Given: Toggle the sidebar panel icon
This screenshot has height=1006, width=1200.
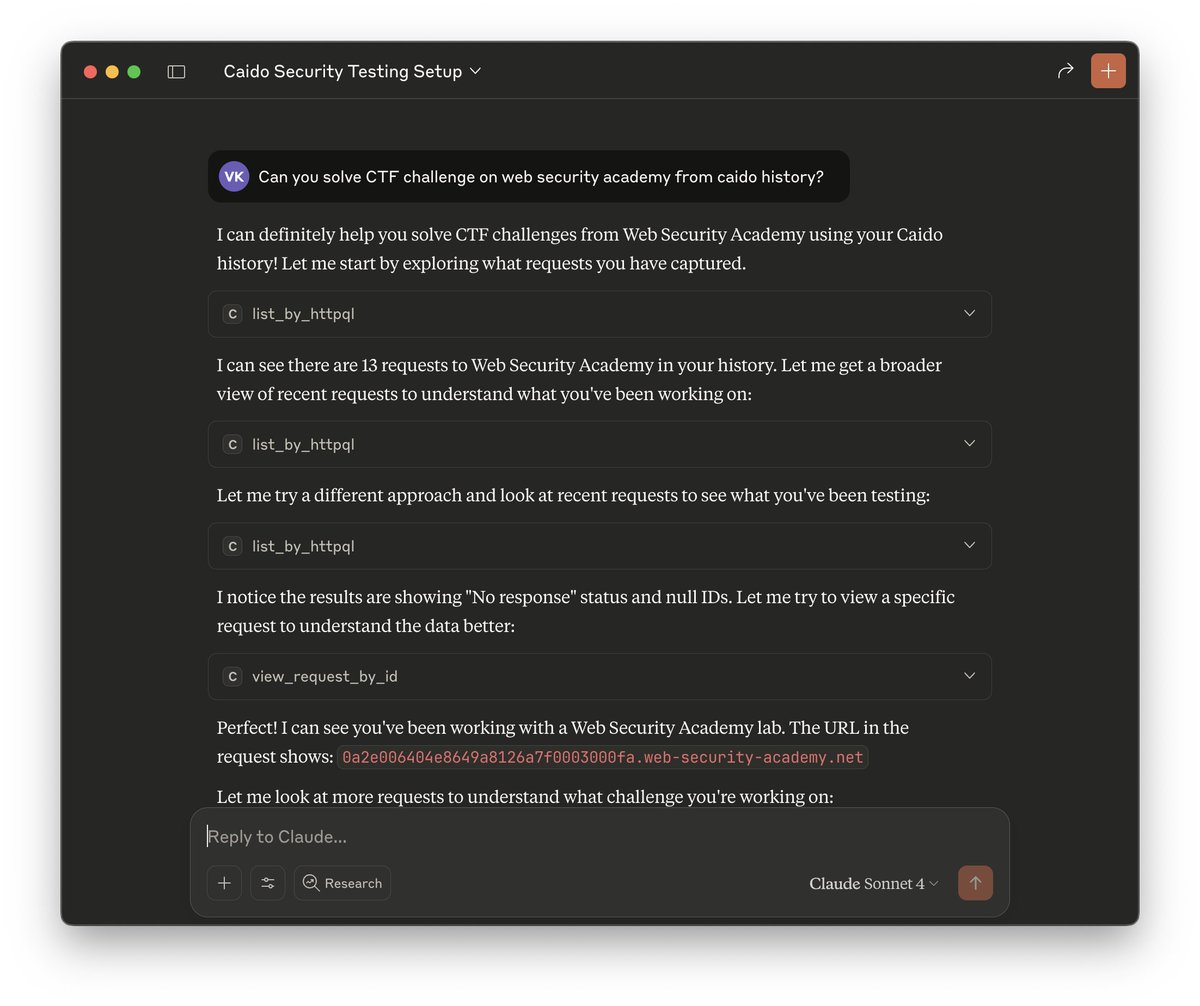Looking at the screenshot, I should (176, 72).
